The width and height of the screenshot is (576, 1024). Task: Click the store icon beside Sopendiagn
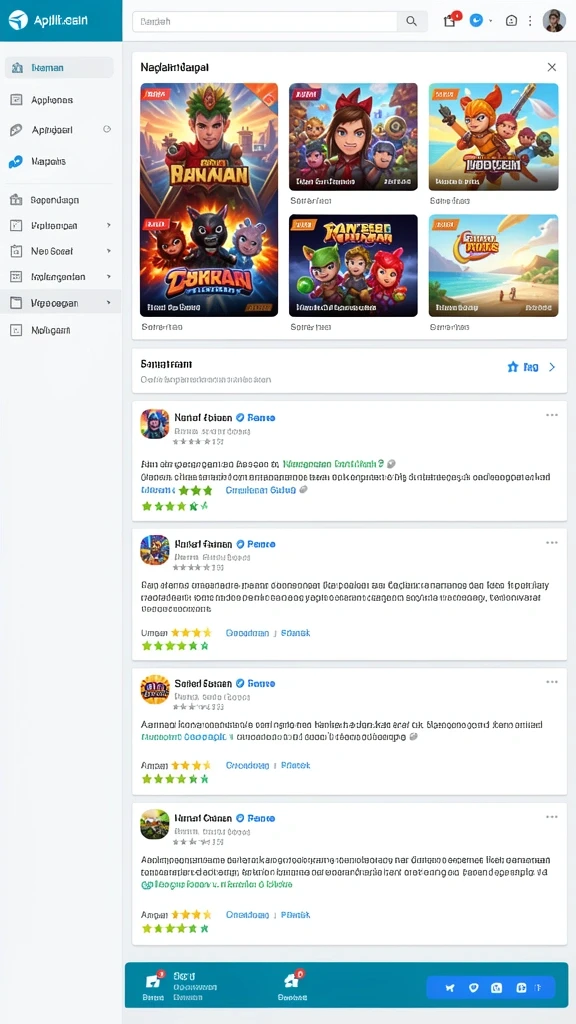tap(16, 200)
